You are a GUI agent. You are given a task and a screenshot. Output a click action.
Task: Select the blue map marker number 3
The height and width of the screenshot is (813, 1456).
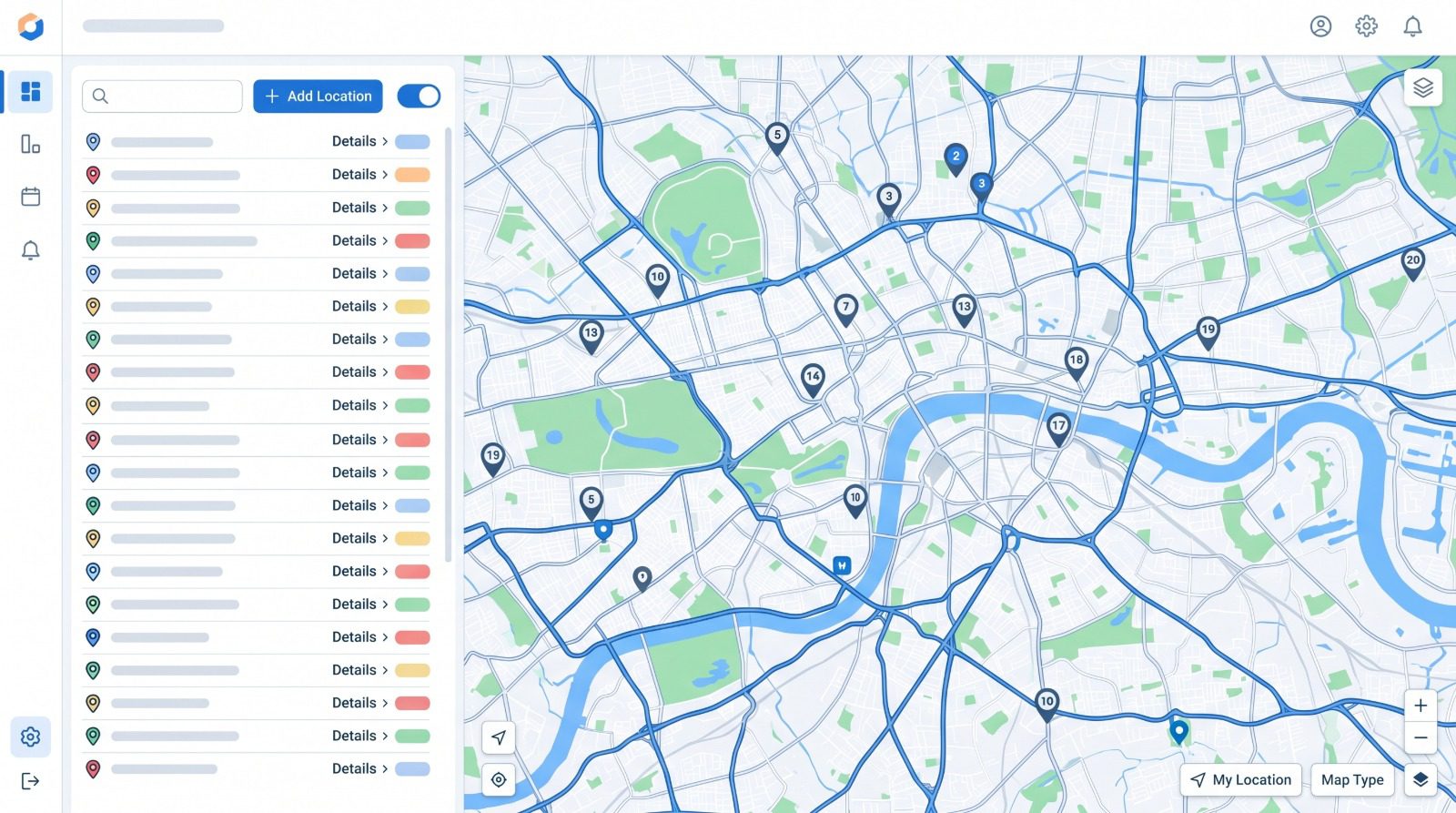pyautogui.click(x=981, y=186)
